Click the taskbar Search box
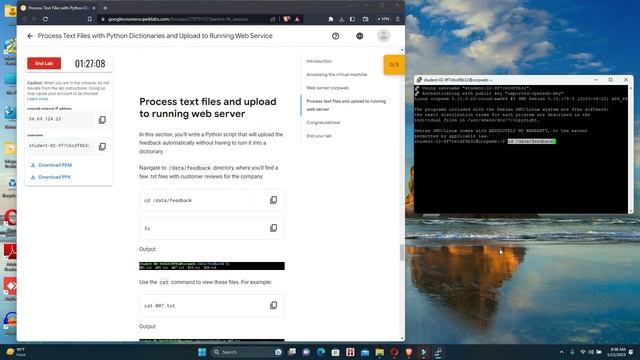640x360 pixels. [247, 352]
